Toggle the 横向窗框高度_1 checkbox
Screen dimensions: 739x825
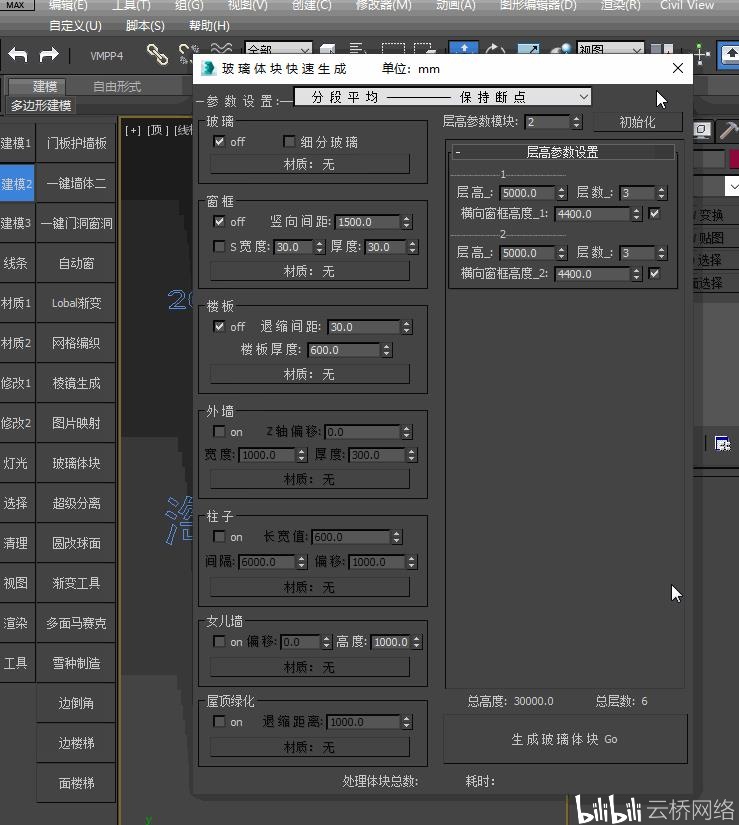654,214
